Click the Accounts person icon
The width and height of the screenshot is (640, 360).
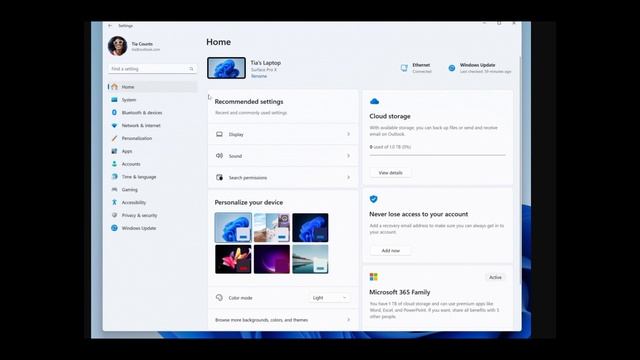click(x=114, y=164)
